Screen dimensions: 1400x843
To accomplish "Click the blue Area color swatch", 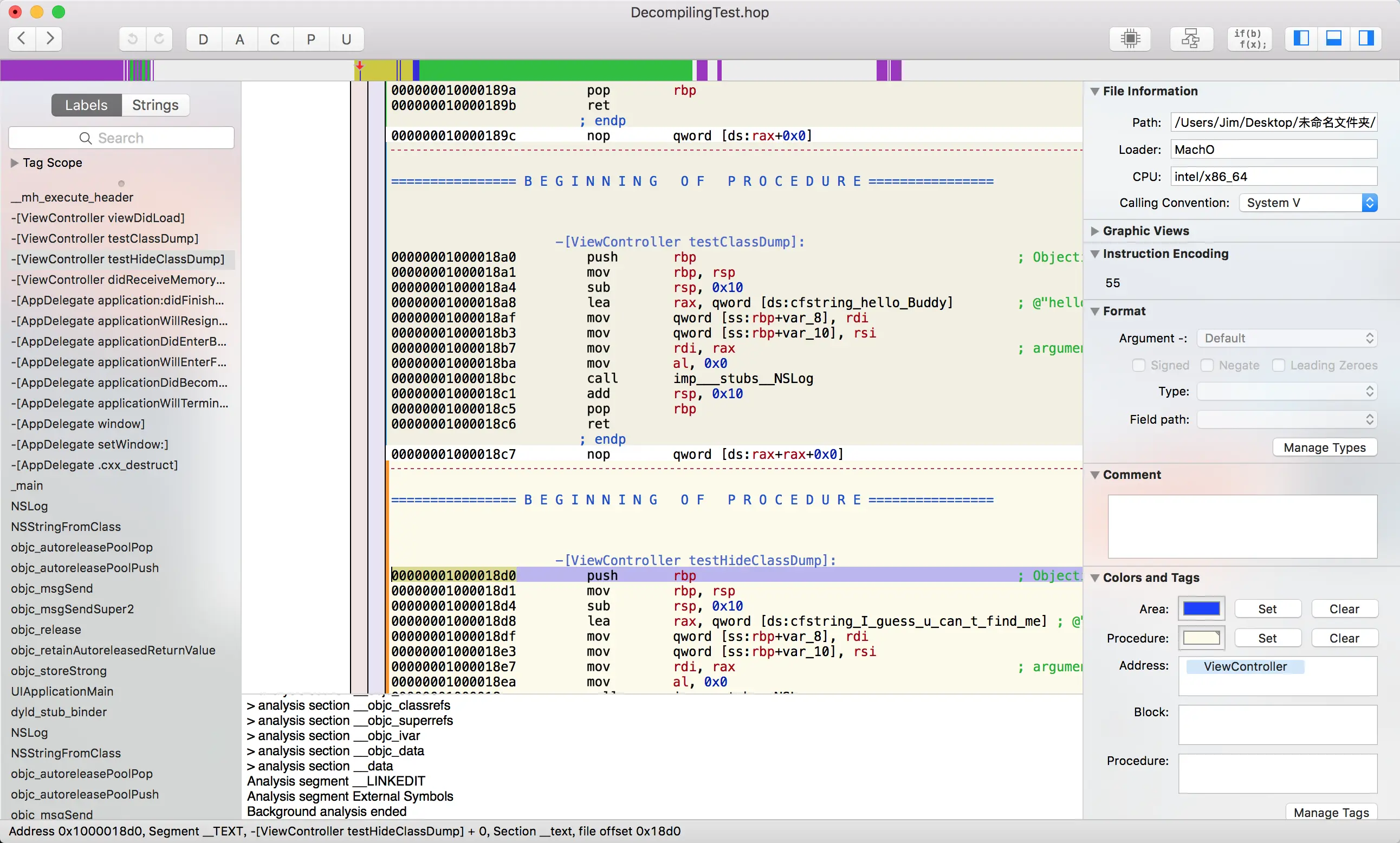I will coord(1201,608).
